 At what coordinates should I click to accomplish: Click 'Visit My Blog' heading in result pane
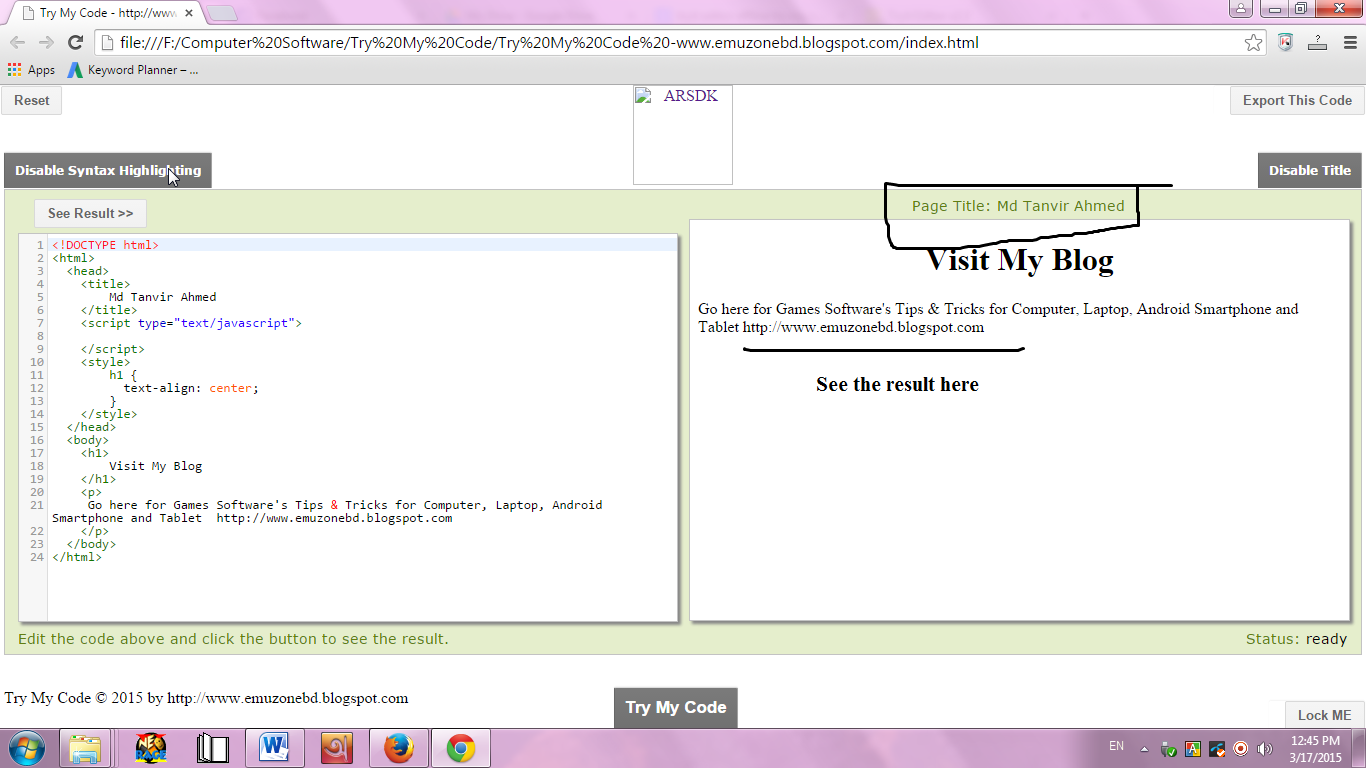[1020, 260]
